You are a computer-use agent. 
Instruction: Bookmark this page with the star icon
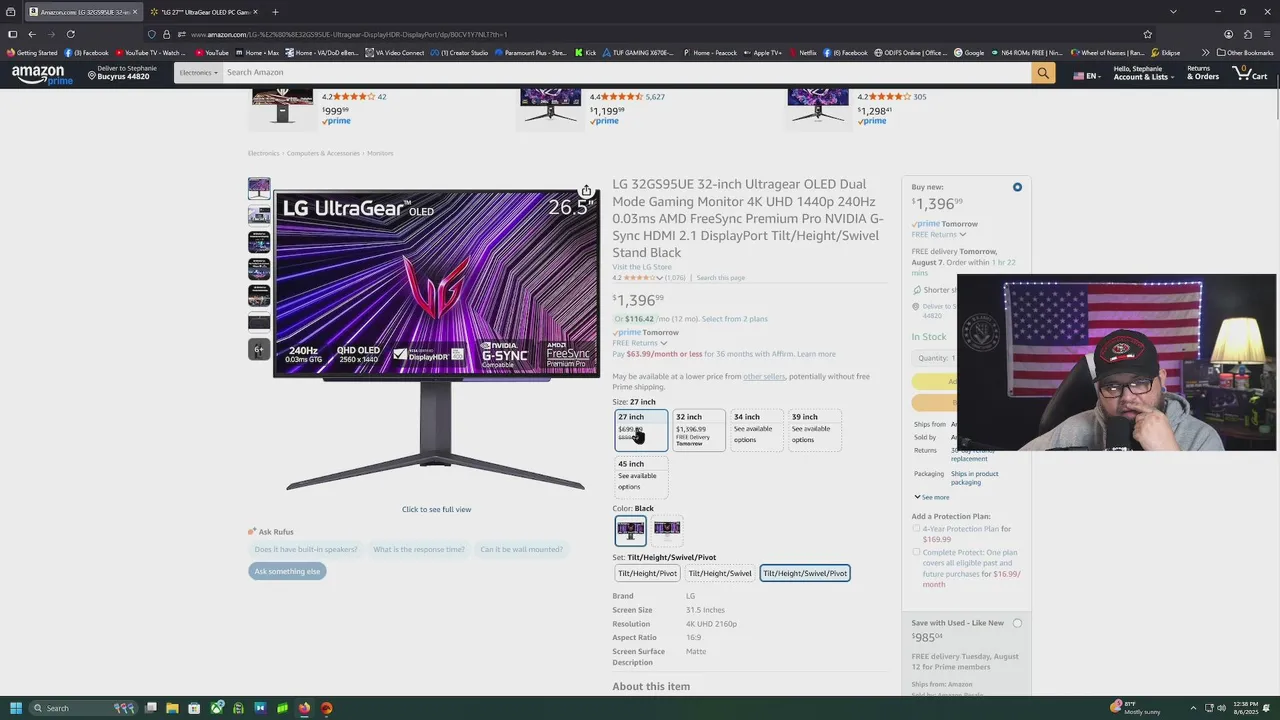[x=1147, y=34]
